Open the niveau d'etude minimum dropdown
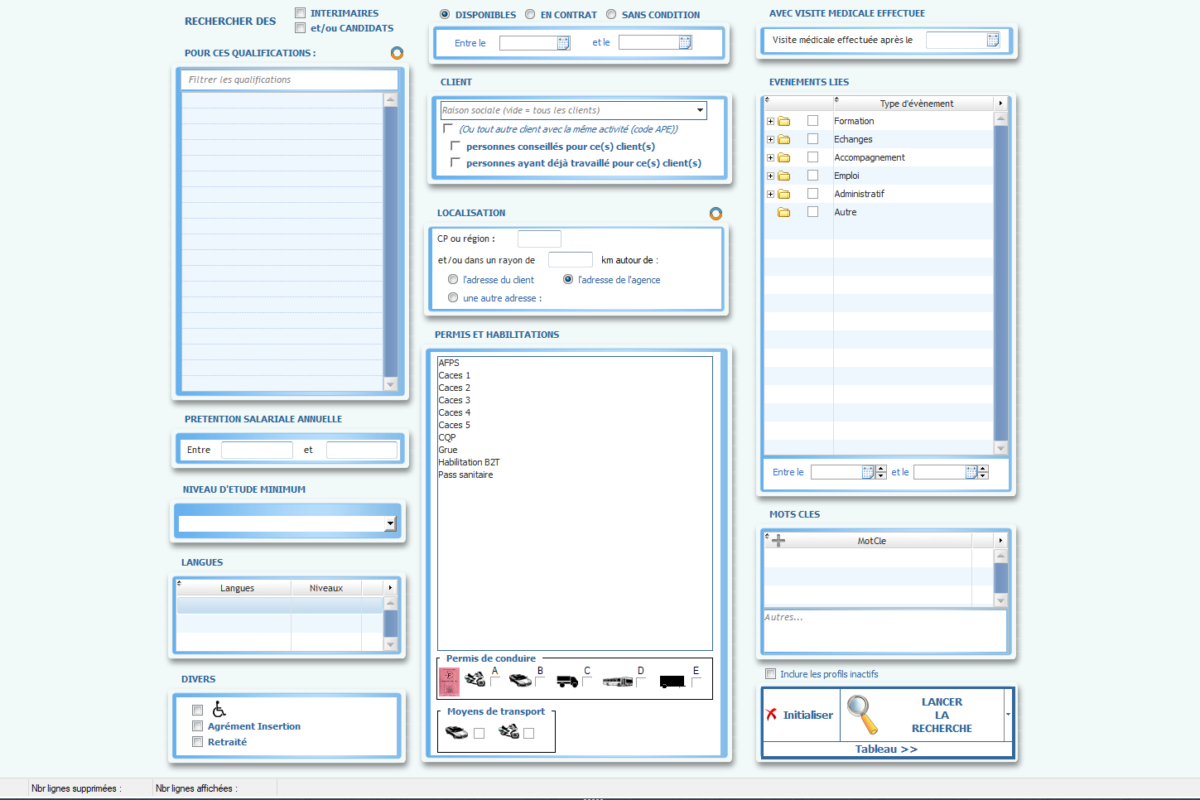This screenshot has height=800, width=1200. tap(390, 524)
